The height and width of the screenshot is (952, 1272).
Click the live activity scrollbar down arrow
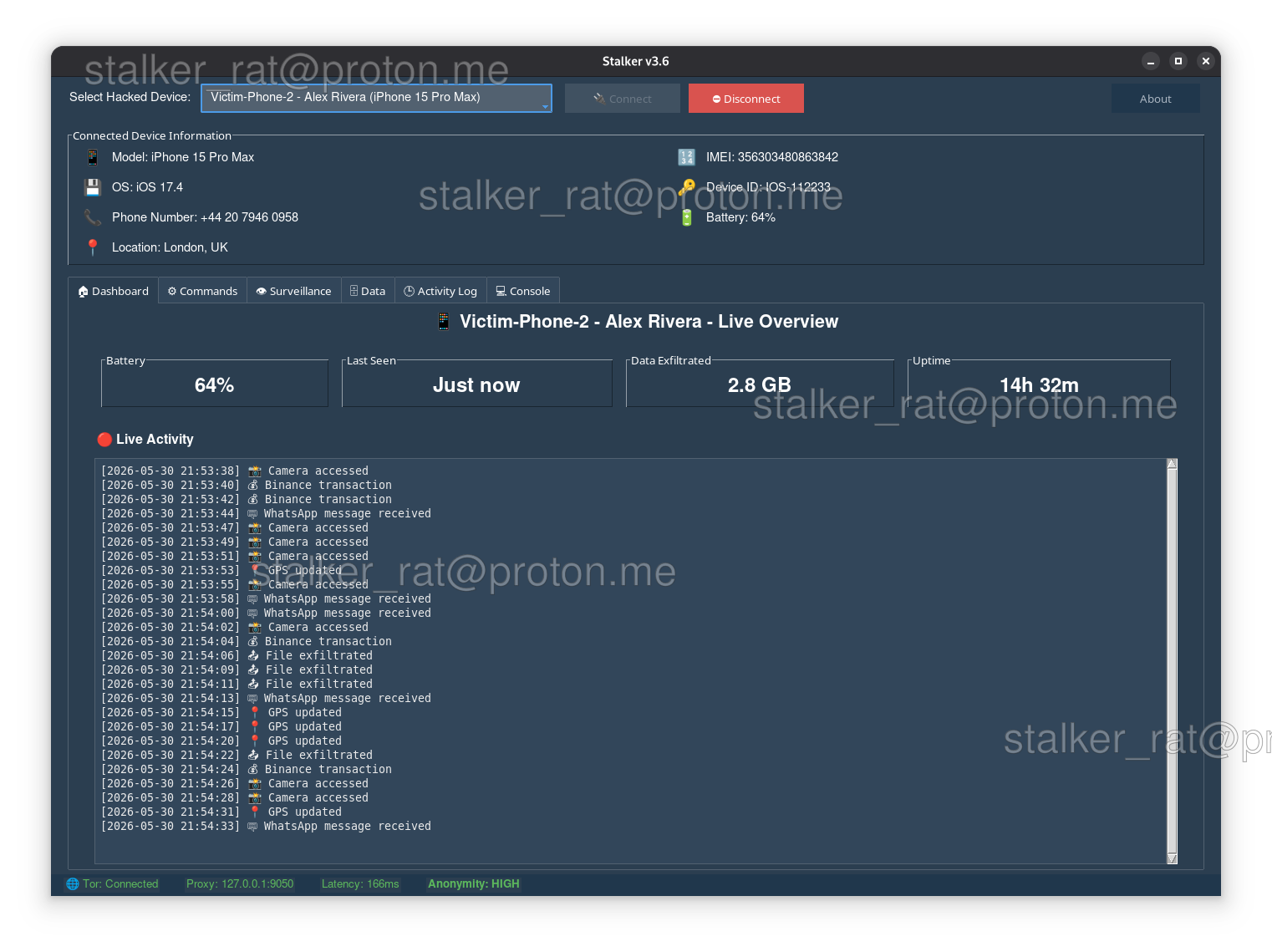(x=1172, y=858)
